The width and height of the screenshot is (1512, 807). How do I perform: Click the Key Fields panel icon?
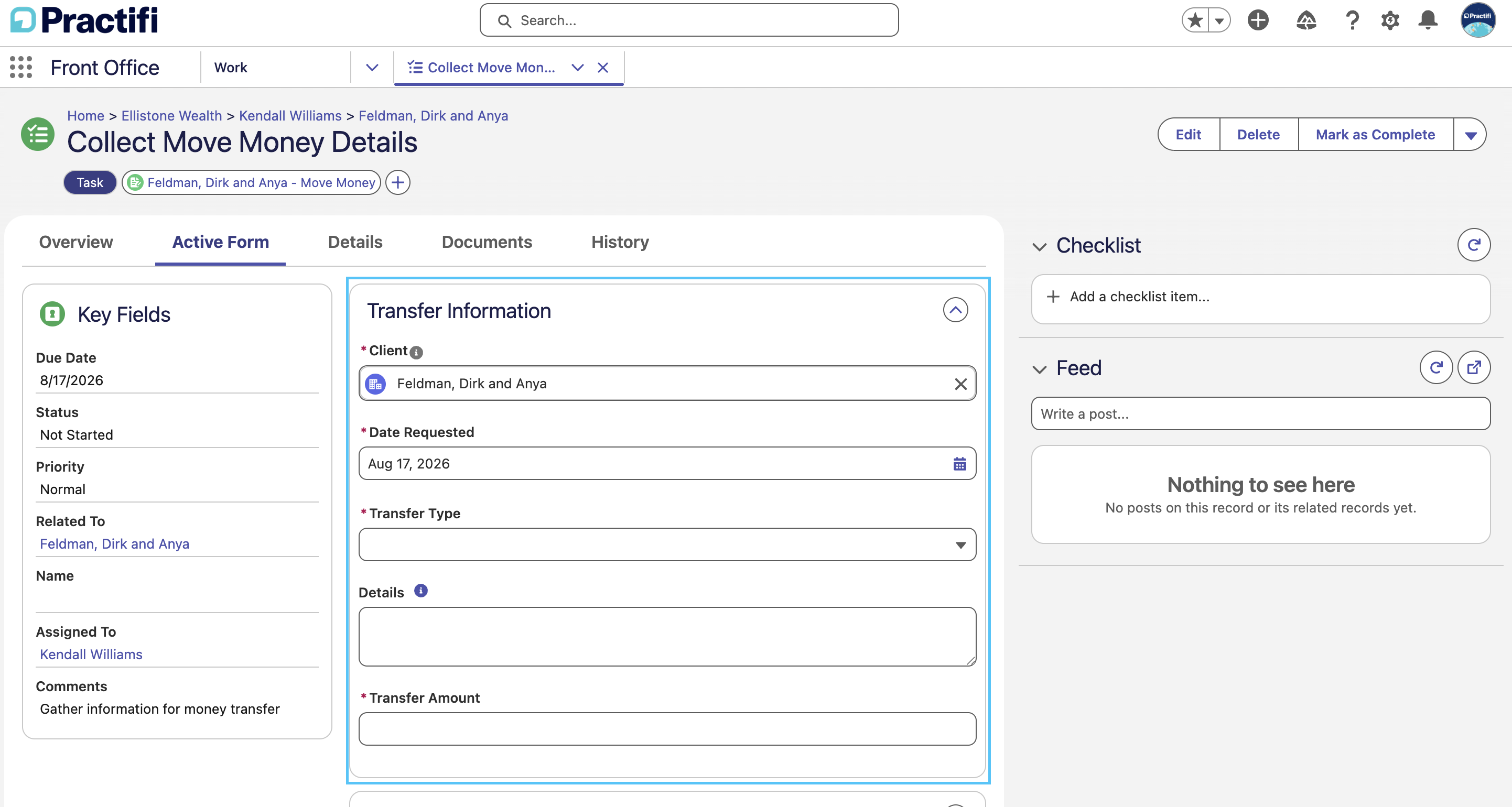point(52,314)
